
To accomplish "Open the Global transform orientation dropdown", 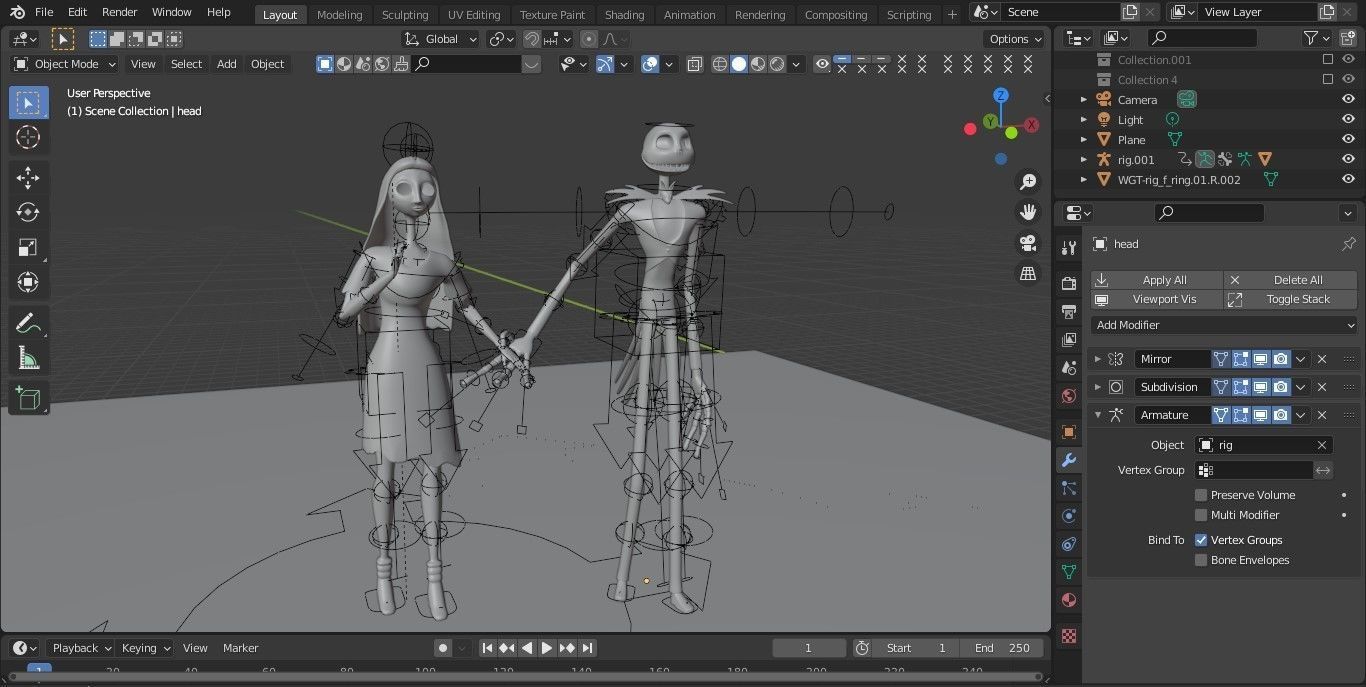I will coord(441,39).
